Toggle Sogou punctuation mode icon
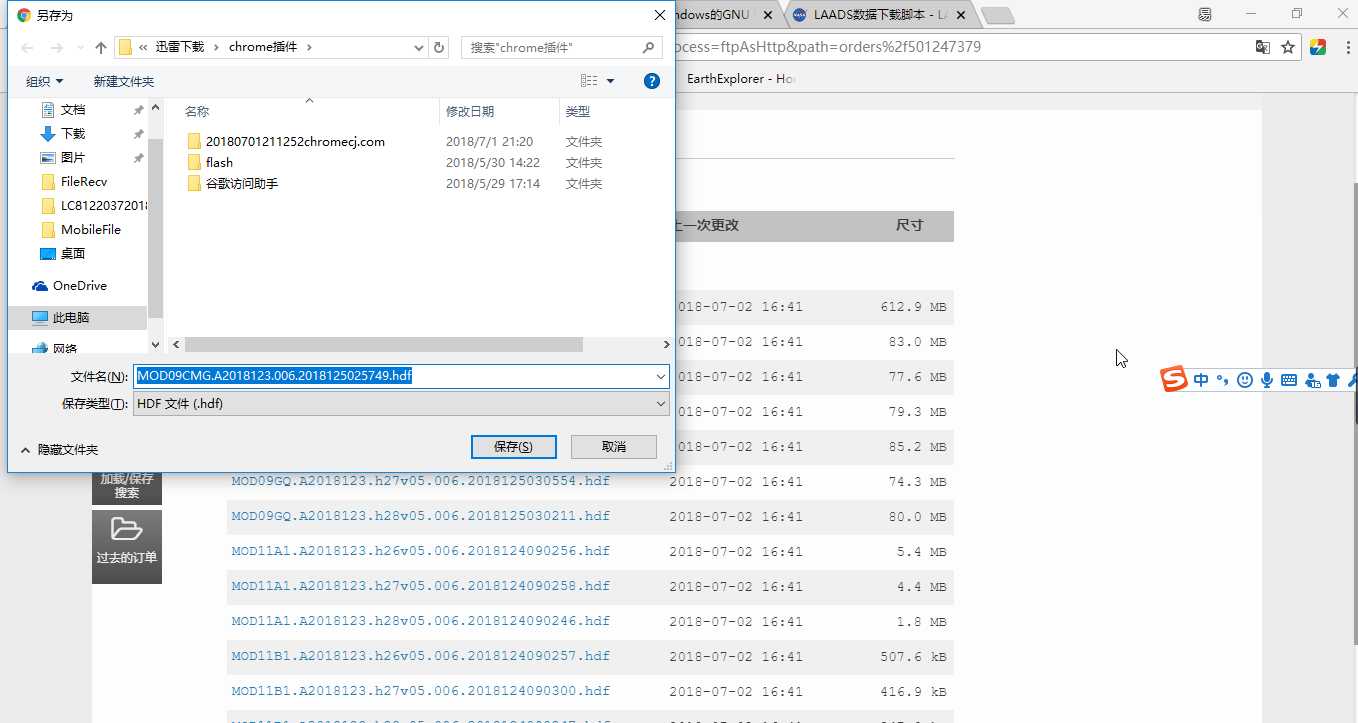Screen dimensions: 1358x723 point(1222,380)
